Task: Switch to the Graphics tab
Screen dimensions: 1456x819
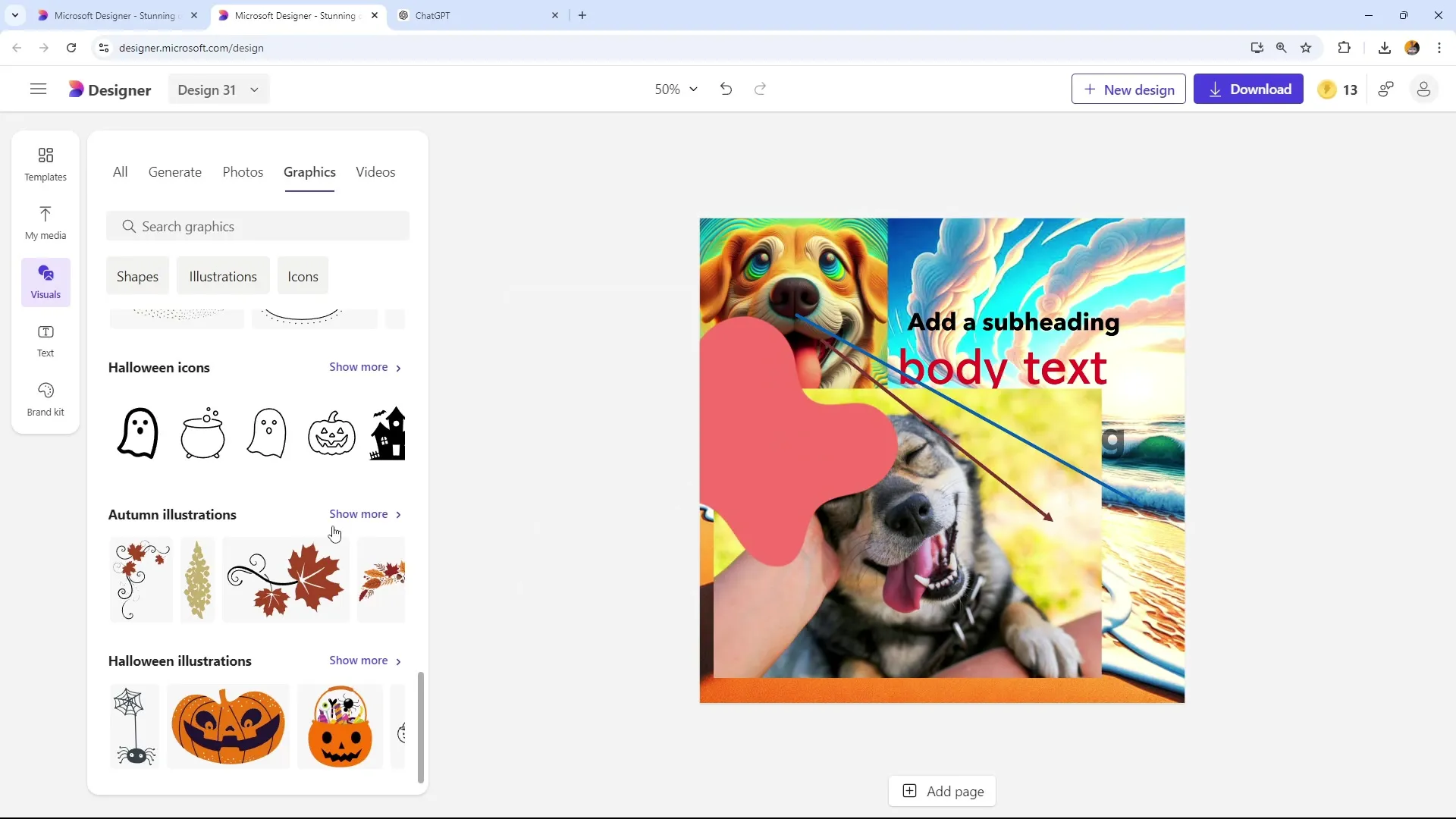Action: (310, 172)
